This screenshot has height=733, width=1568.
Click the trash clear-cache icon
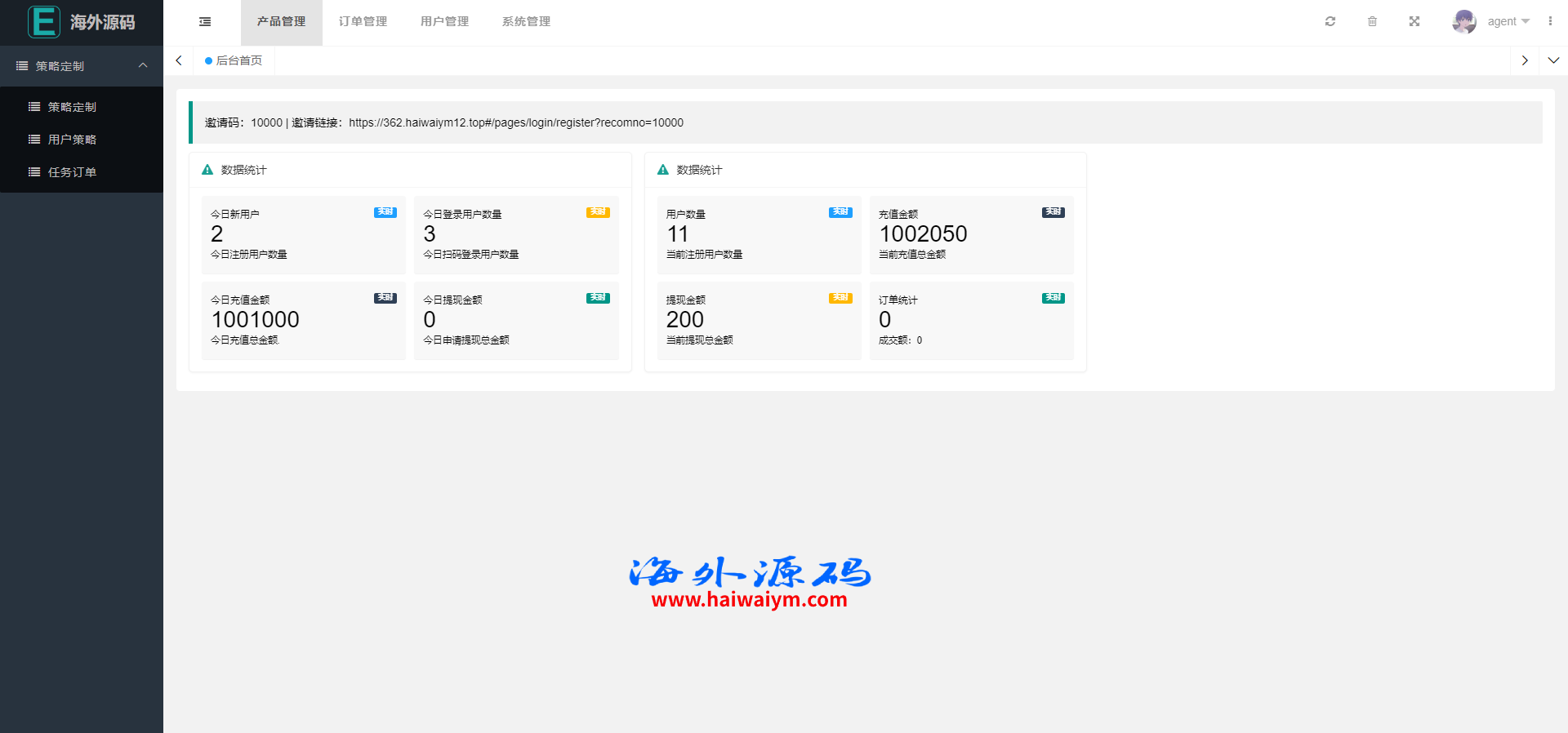point(1372,22)
